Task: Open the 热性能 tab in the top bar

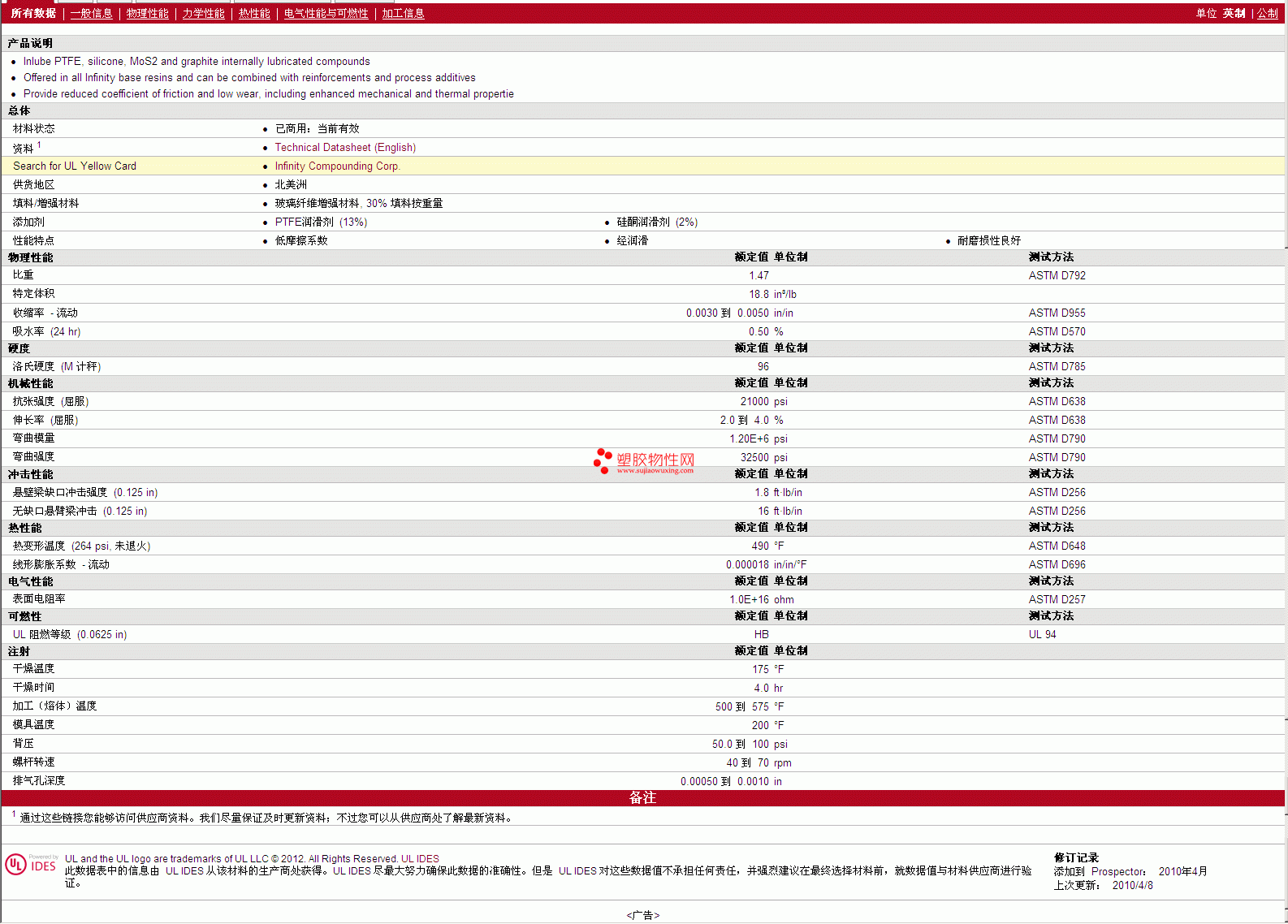Action: click(254, 14)
